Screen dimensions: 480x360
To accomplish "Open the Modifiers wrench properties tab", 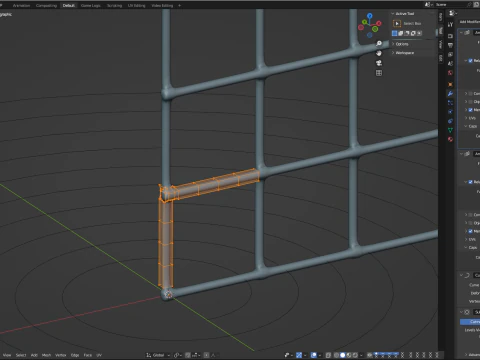I will pyautogui.click(x=450, y=94).
